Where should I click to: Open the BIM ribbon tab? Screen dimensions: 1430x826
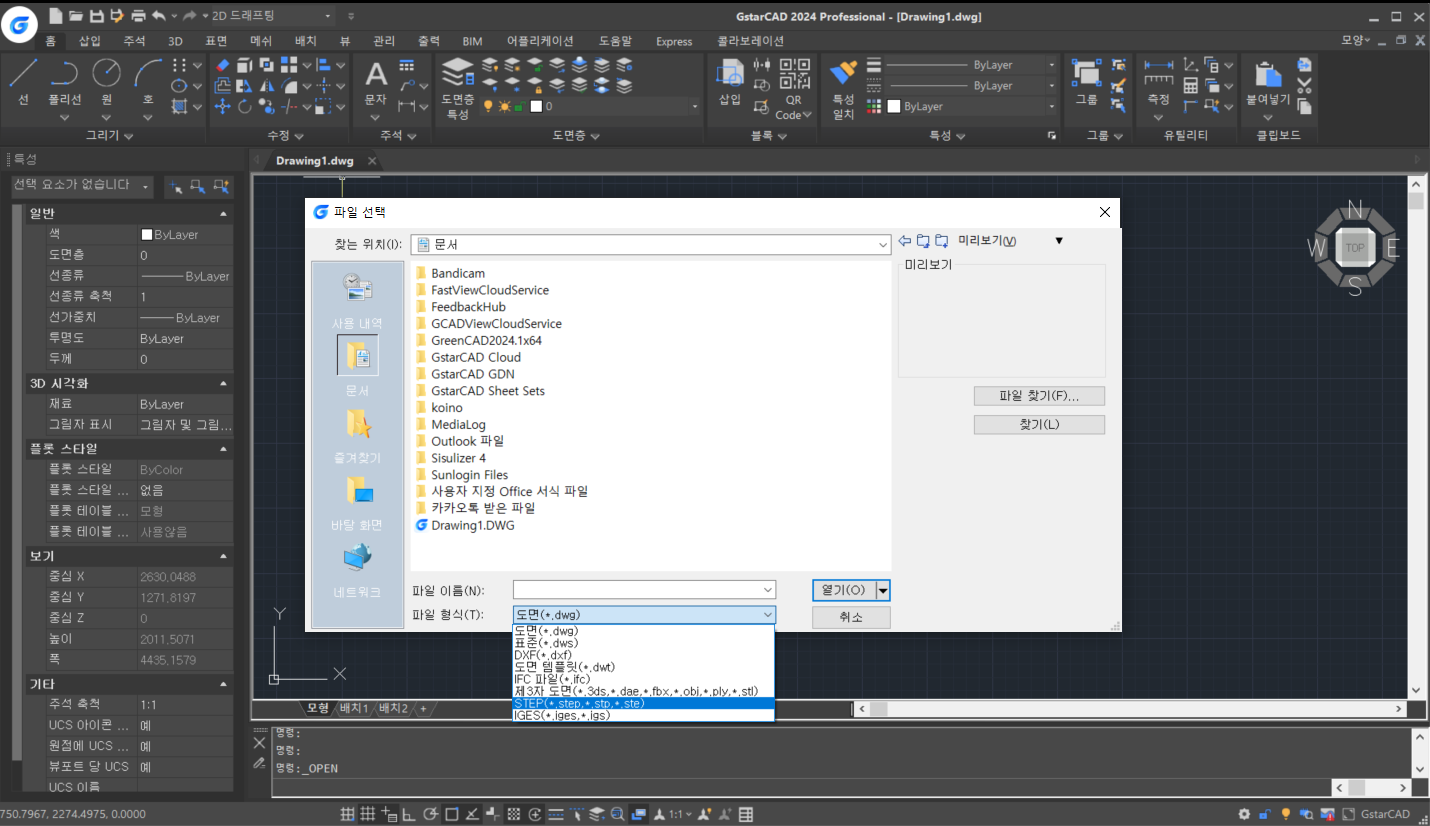tap(472, 41)
